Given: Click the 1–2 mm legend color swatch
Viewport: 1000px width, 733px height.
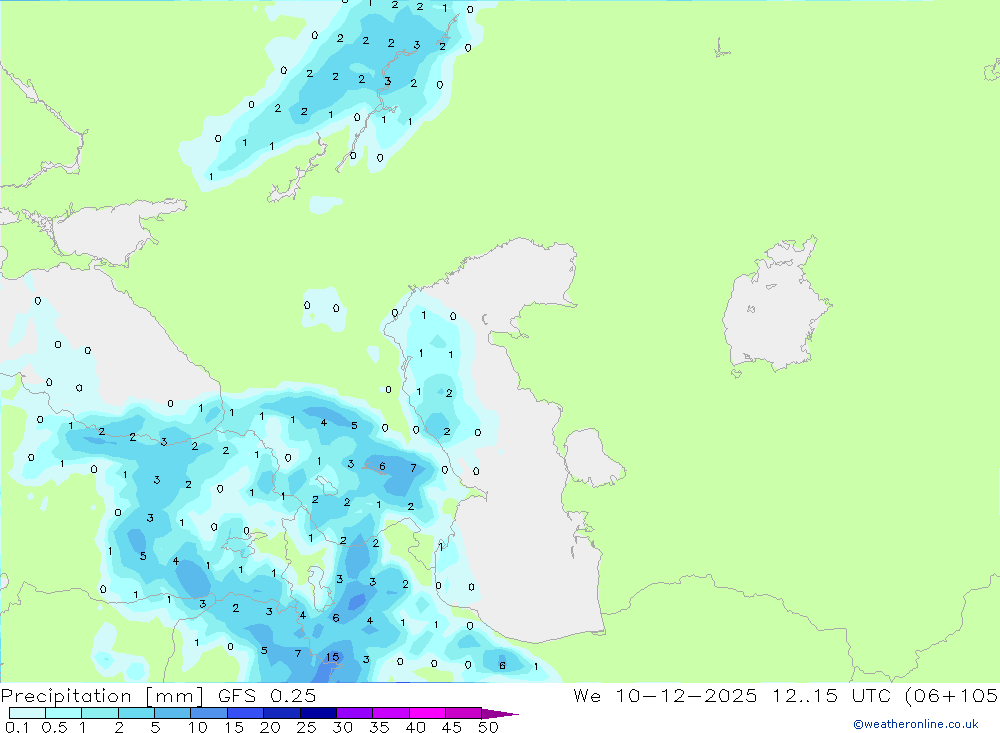Looking at the screenshot, I should pyautogui.click(x=100, y=713).
